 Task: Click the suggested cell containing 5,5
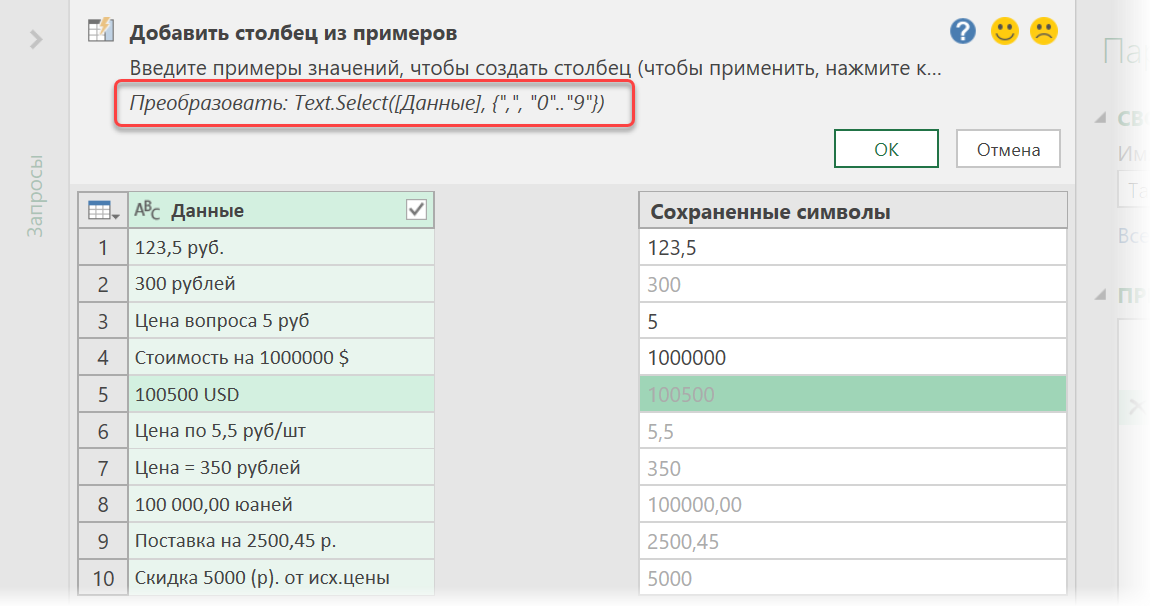click(853, 431)
